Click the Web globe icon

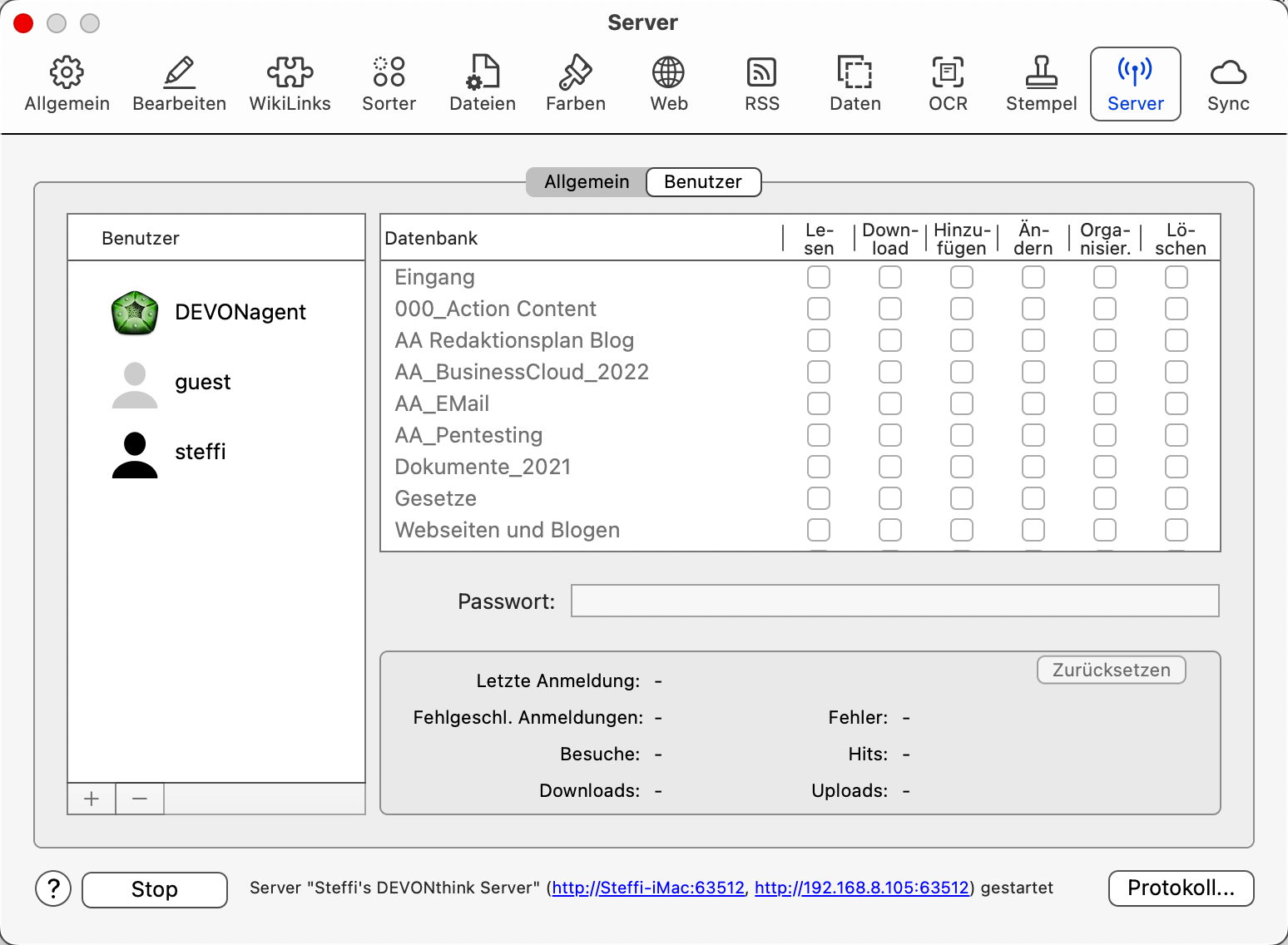[668, 84]
